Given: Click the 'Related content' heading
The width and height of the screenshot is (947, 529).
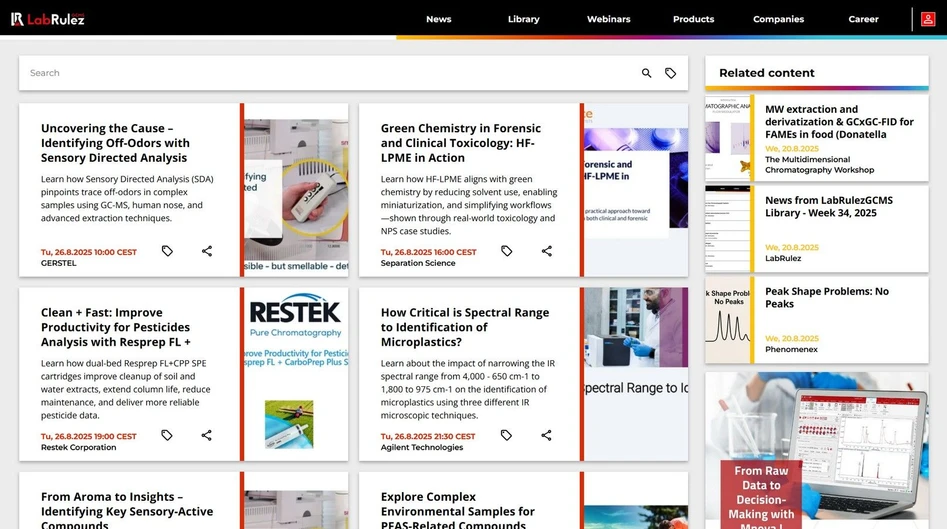Looking at the screenshot, I should [x=766, y=73].
